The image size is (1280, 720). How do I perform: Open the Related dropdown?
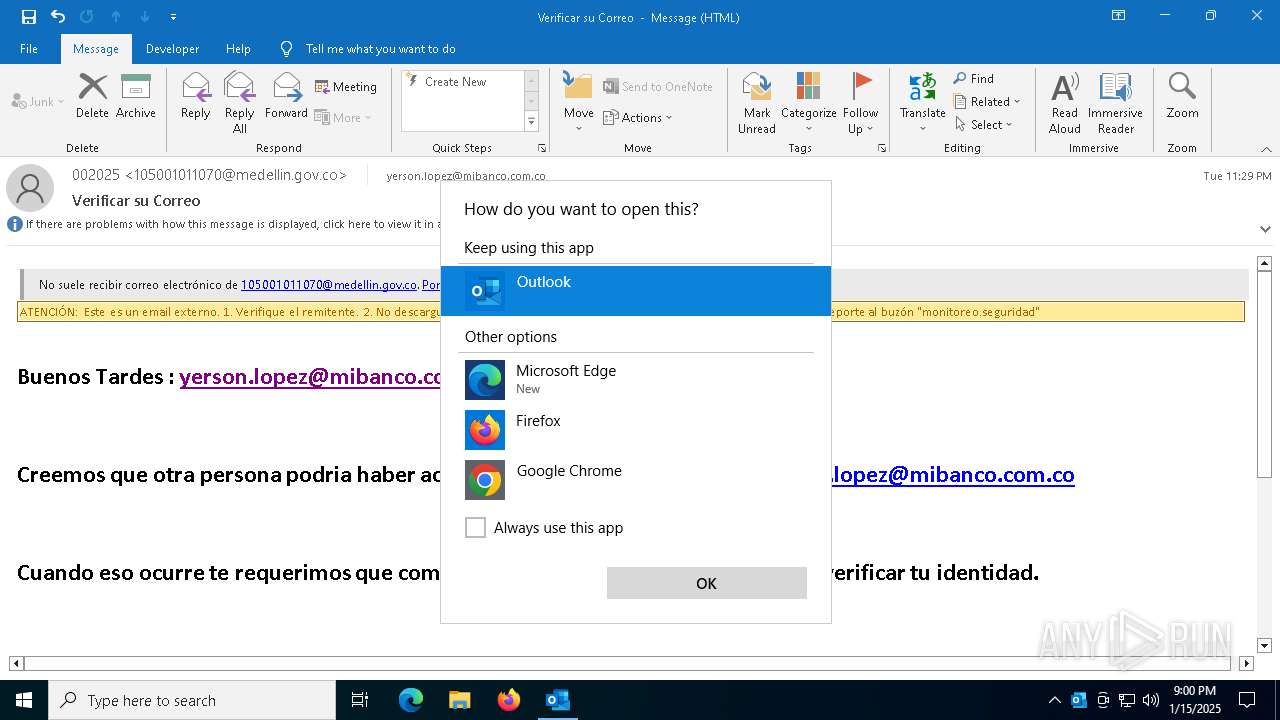tap(987, 101)
